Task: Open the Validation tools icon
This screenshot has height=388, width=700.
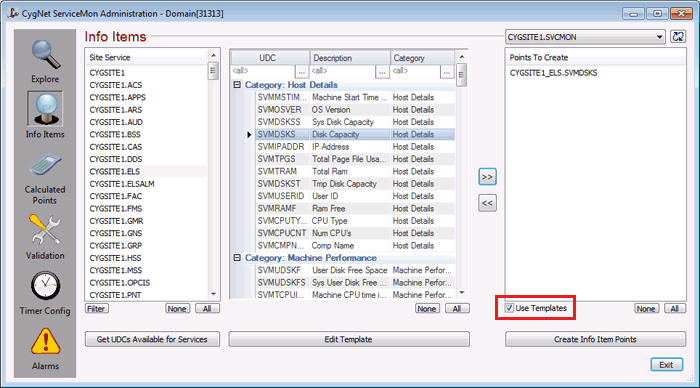Action: pyautogui.click(x=45, y=229)
